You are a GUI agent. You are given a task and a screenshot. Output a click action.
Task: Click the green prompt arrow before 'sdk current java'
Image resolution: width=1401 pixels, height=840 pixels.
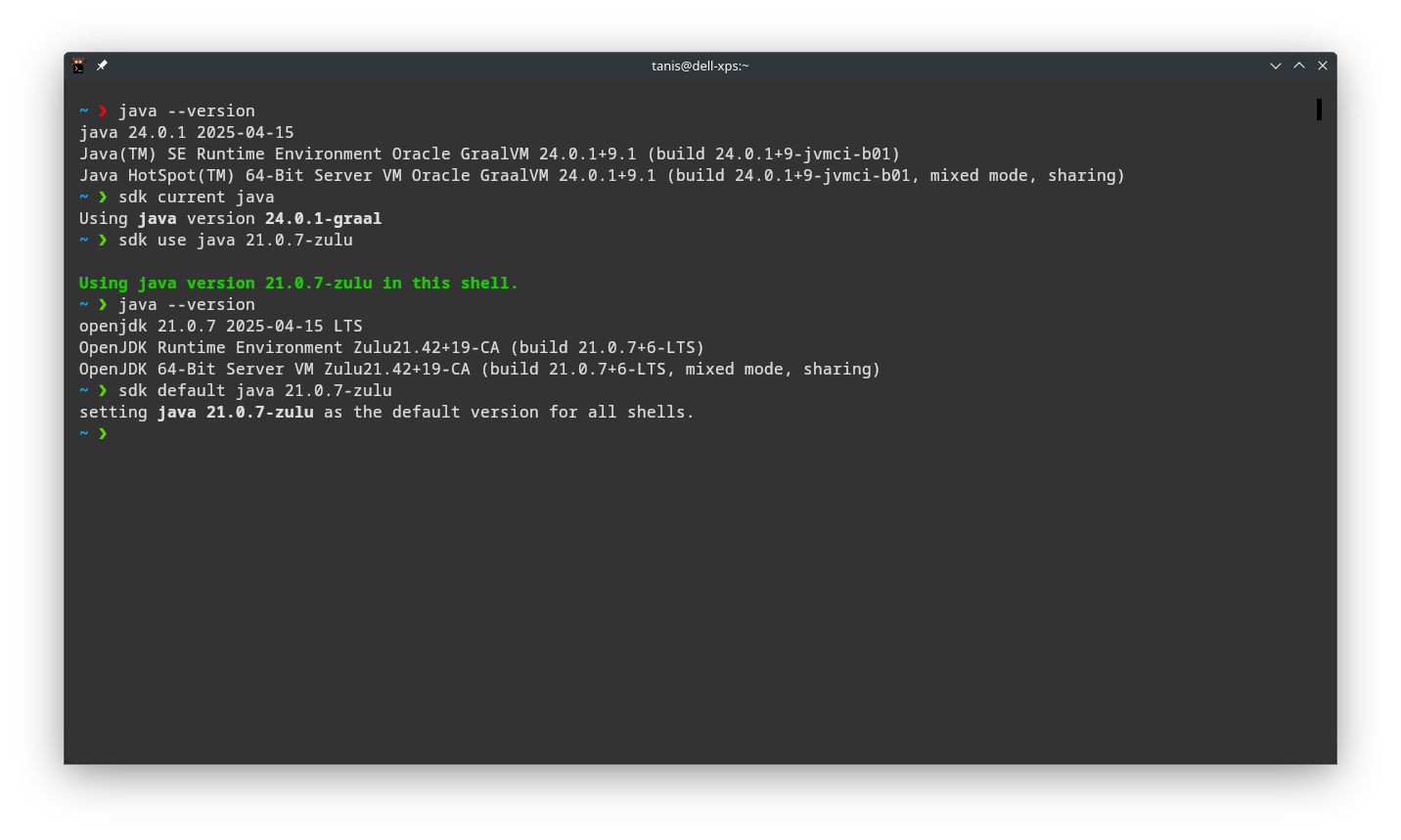(103, 198)
